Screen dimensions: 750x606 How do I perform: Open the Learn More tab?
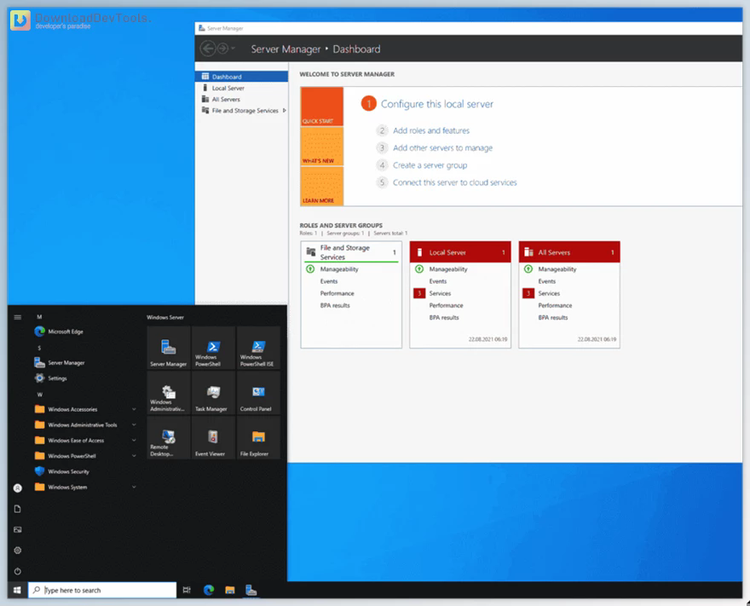click(x=322, y=186)
